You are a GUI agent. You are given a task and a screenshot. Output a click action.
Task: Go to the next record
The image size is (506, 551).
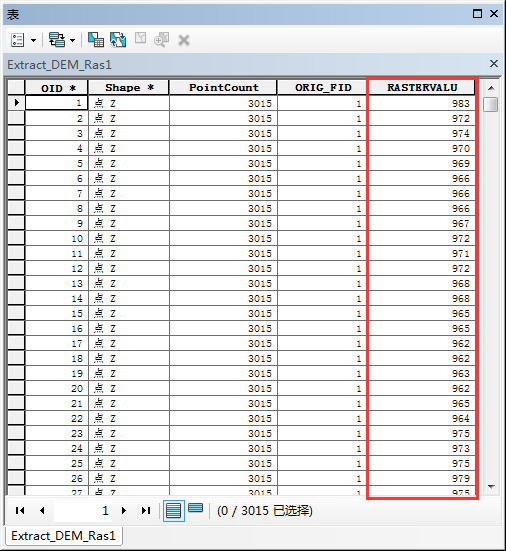tap(124, 510)
